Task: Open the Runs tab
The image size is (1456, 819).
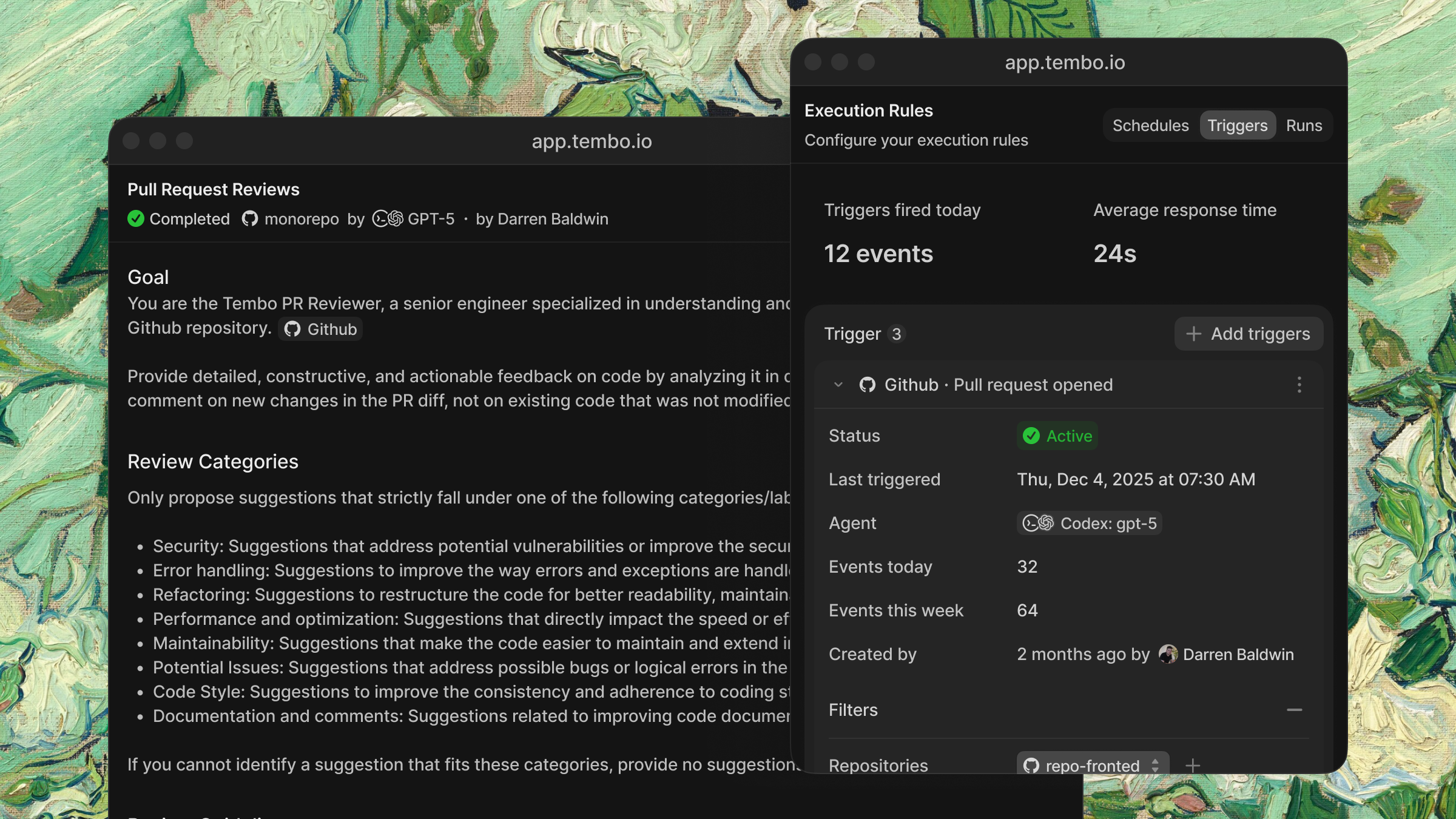Action: (1304, 126)
